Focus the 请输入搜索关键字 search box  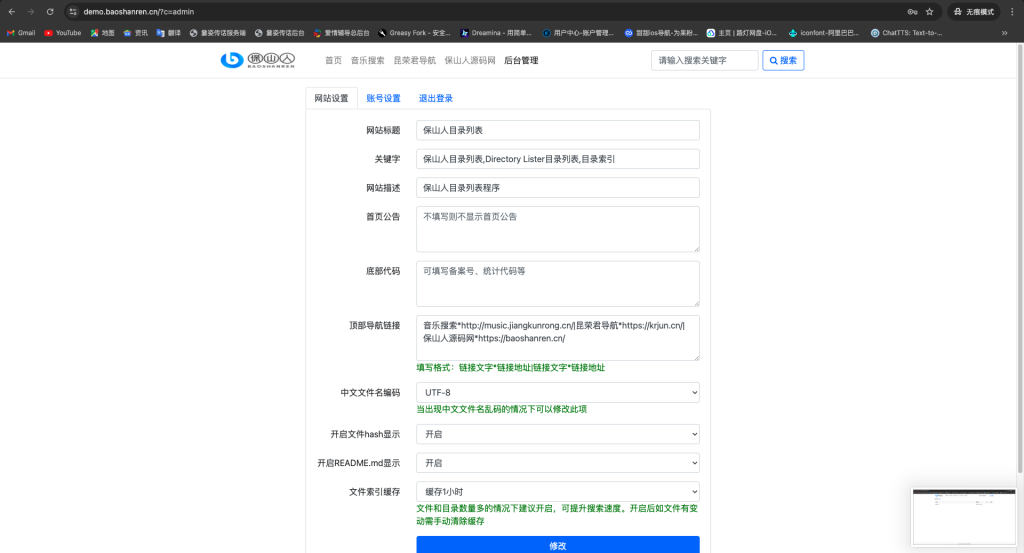click(x=705, y=60)
